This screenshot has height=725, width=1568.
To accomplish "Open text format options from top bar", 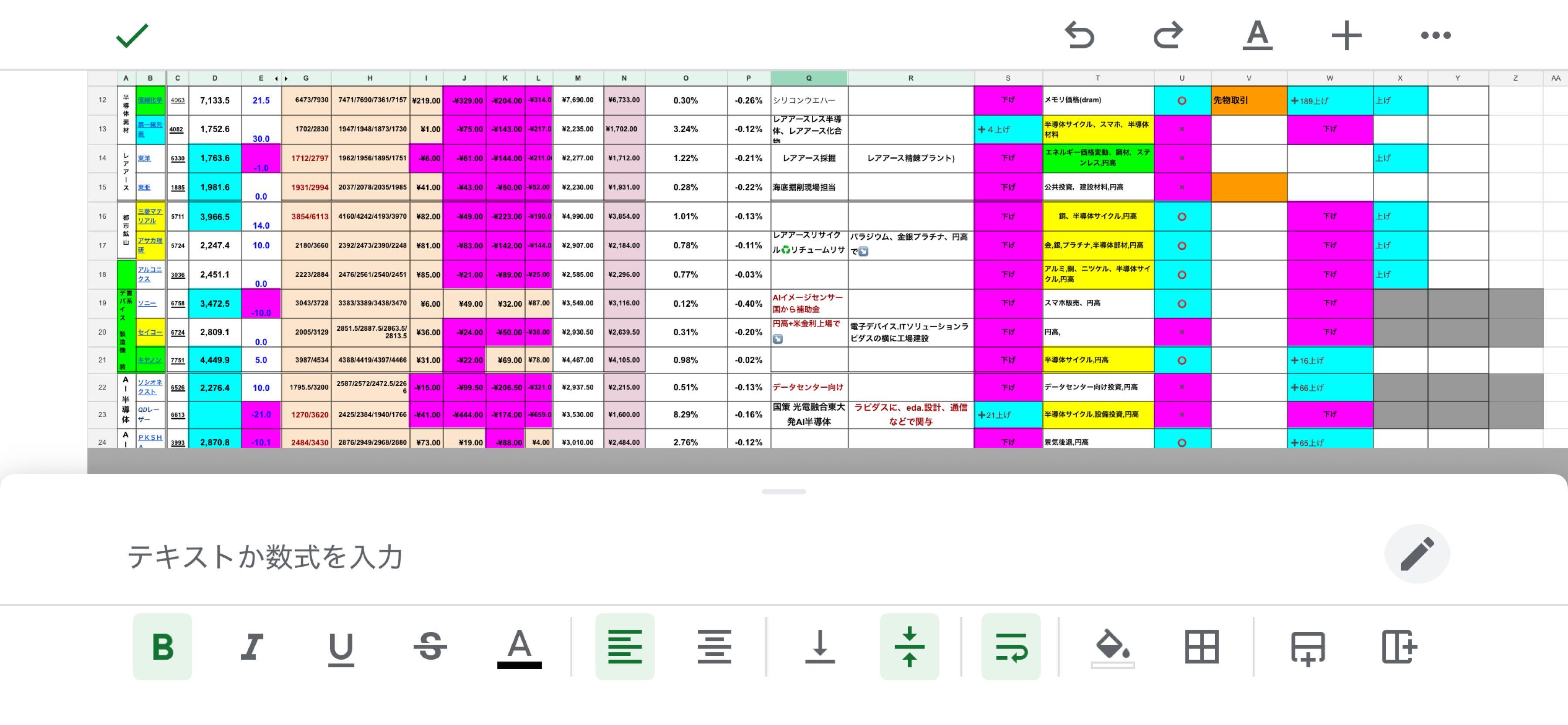I will [x=1257, y=35].
